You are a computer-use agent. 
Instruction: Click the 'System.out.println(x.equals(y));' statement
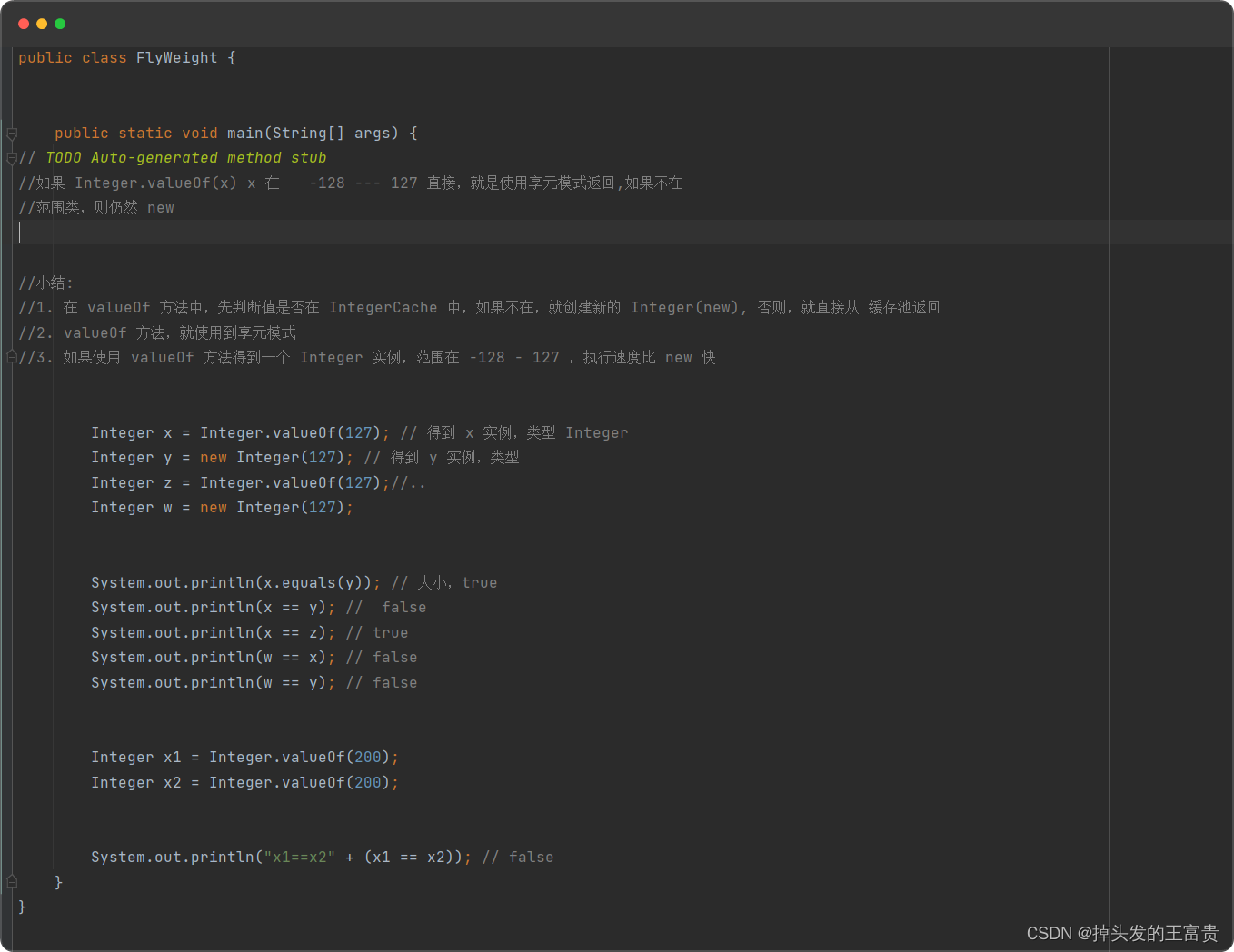(x=236, y=582)
